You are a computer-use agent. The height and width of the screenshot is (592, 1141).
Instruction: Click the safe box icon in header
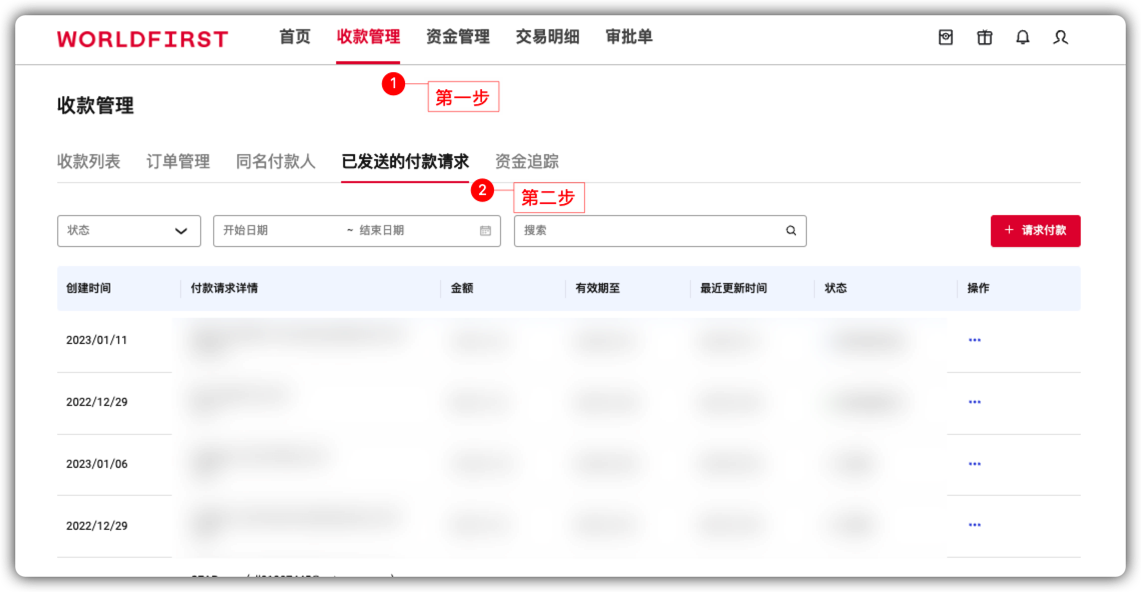pos(946,37)
